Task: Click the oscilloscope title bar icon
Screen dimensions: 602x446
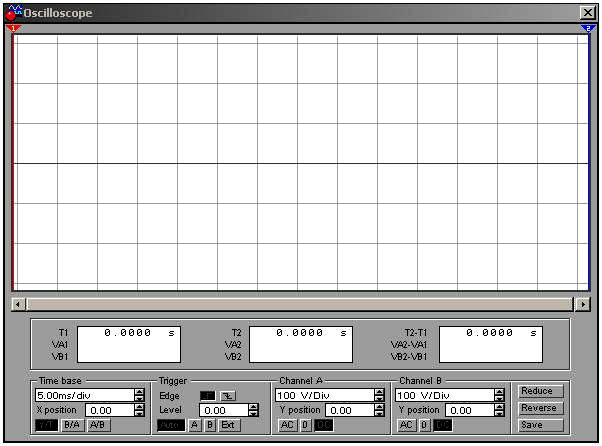Action: pyautogui.click(x=12, y=11)
